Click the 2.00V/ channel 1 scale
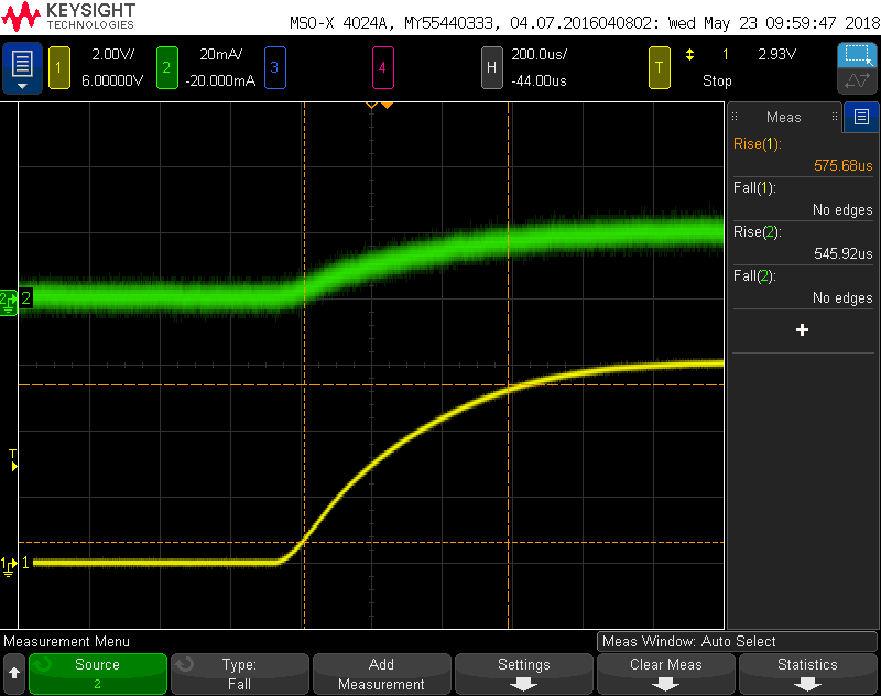 click(113, 54)
